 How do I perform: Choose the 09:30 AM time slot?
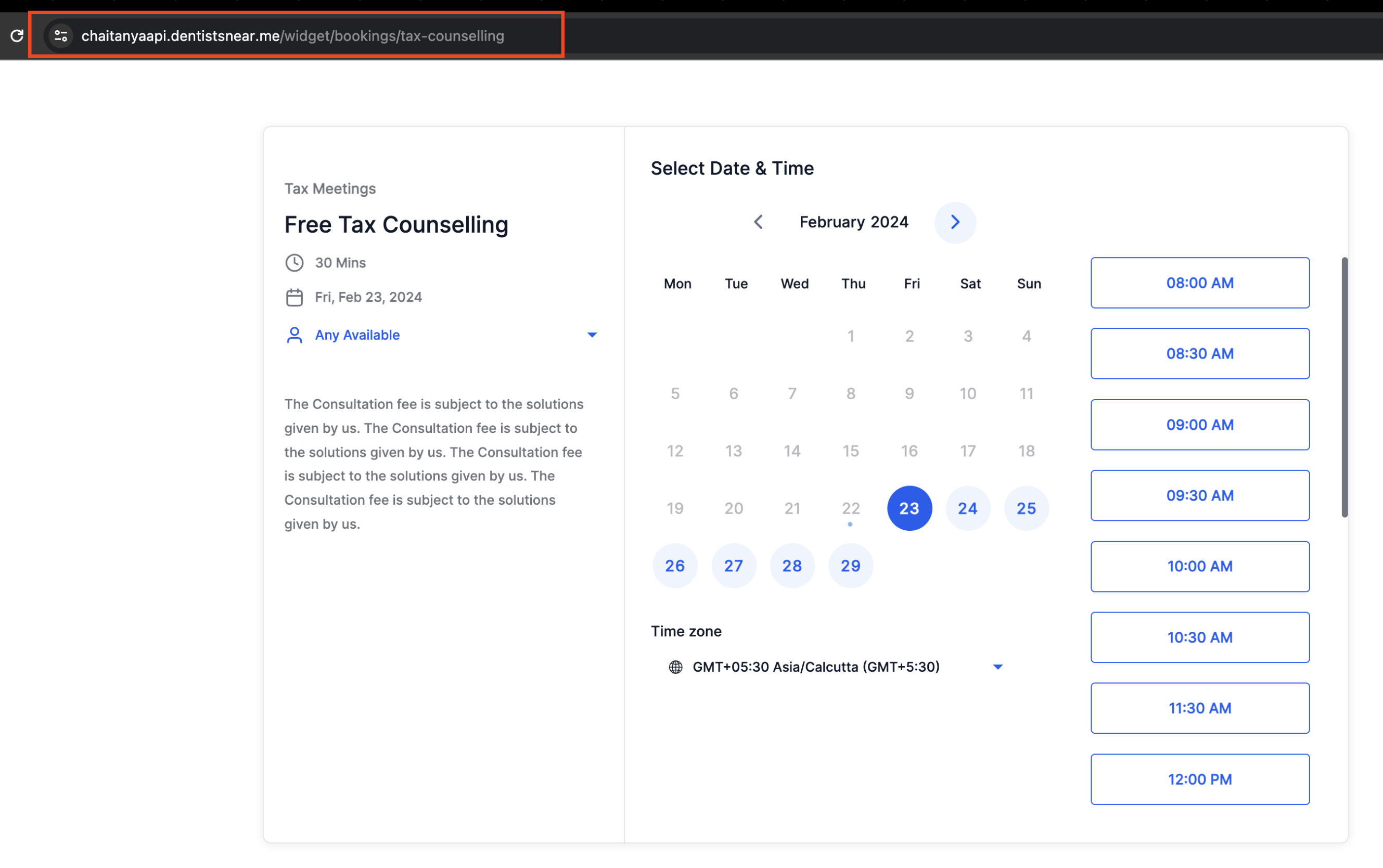[1200, 495]
